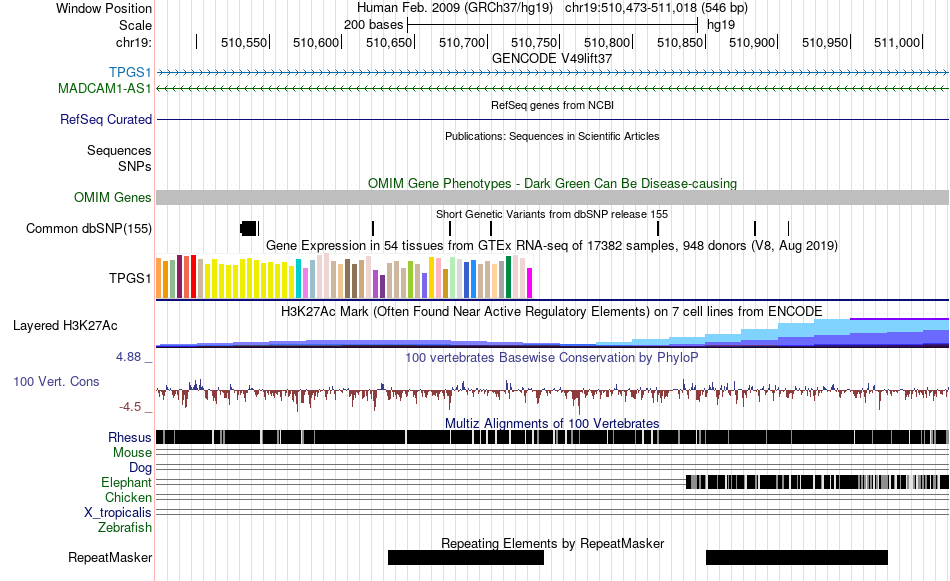950x581 pixels.
Task: Select the RepeatMasker track label
Action: [110, 557]
